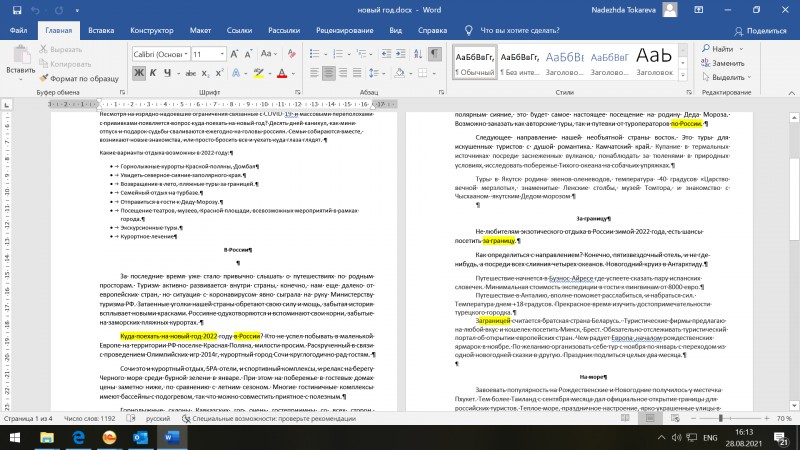Click the zoom slider handle in status bar
This screenshot has height=450, width=800.
coord(720,418)
